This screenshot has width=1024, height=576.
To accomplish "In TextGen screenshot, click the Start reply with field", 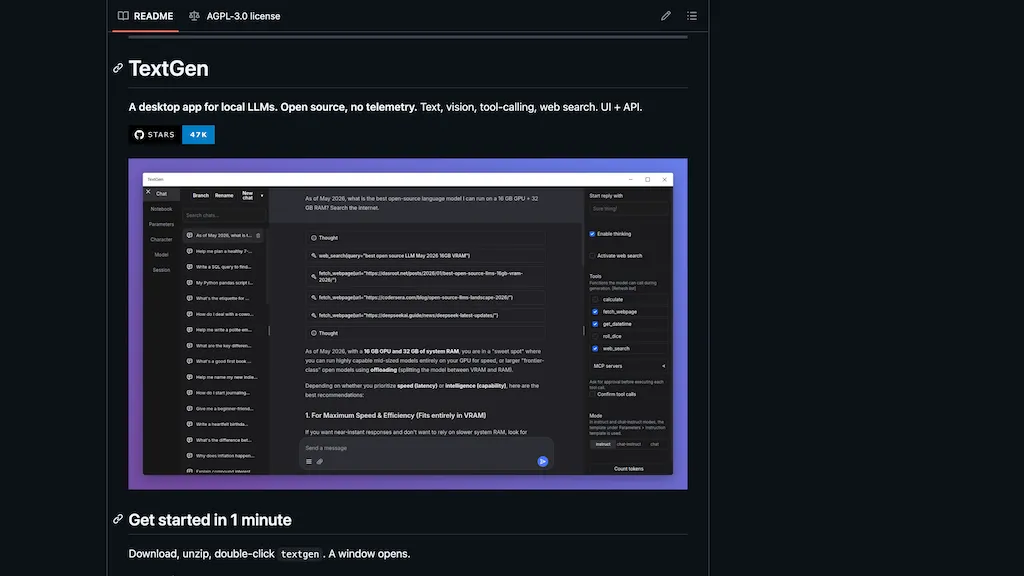I will tap(628, 209).
